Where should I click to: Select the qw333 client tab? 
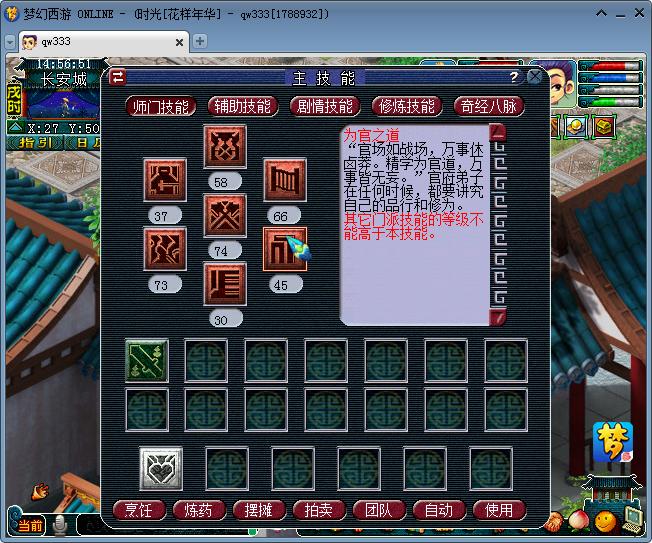point(104,42)
